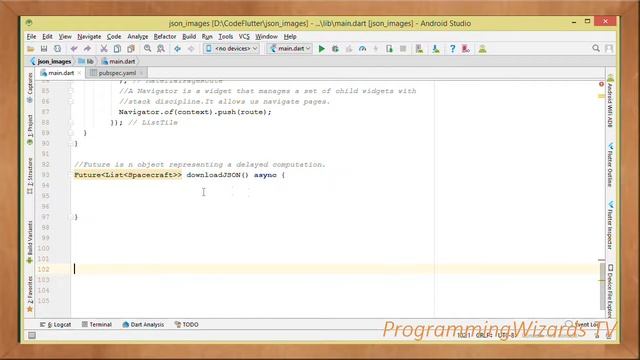Open the Tools menu
Viewport: 640px width, 360px height.
coord(226,36)
